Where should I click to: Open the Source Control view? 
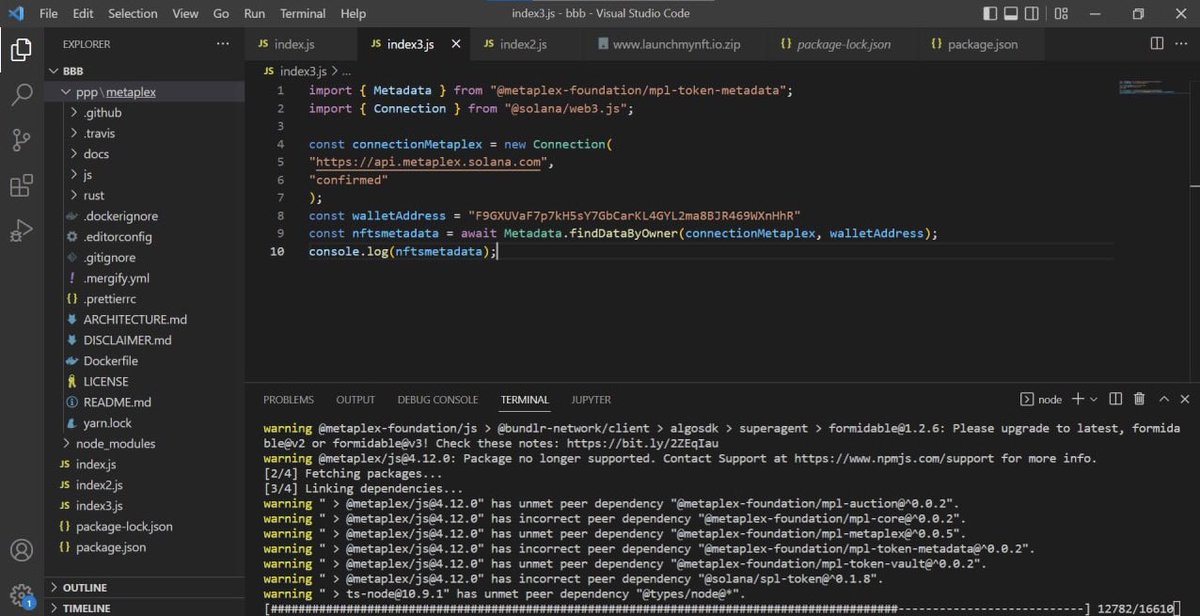tap(22, 140)
